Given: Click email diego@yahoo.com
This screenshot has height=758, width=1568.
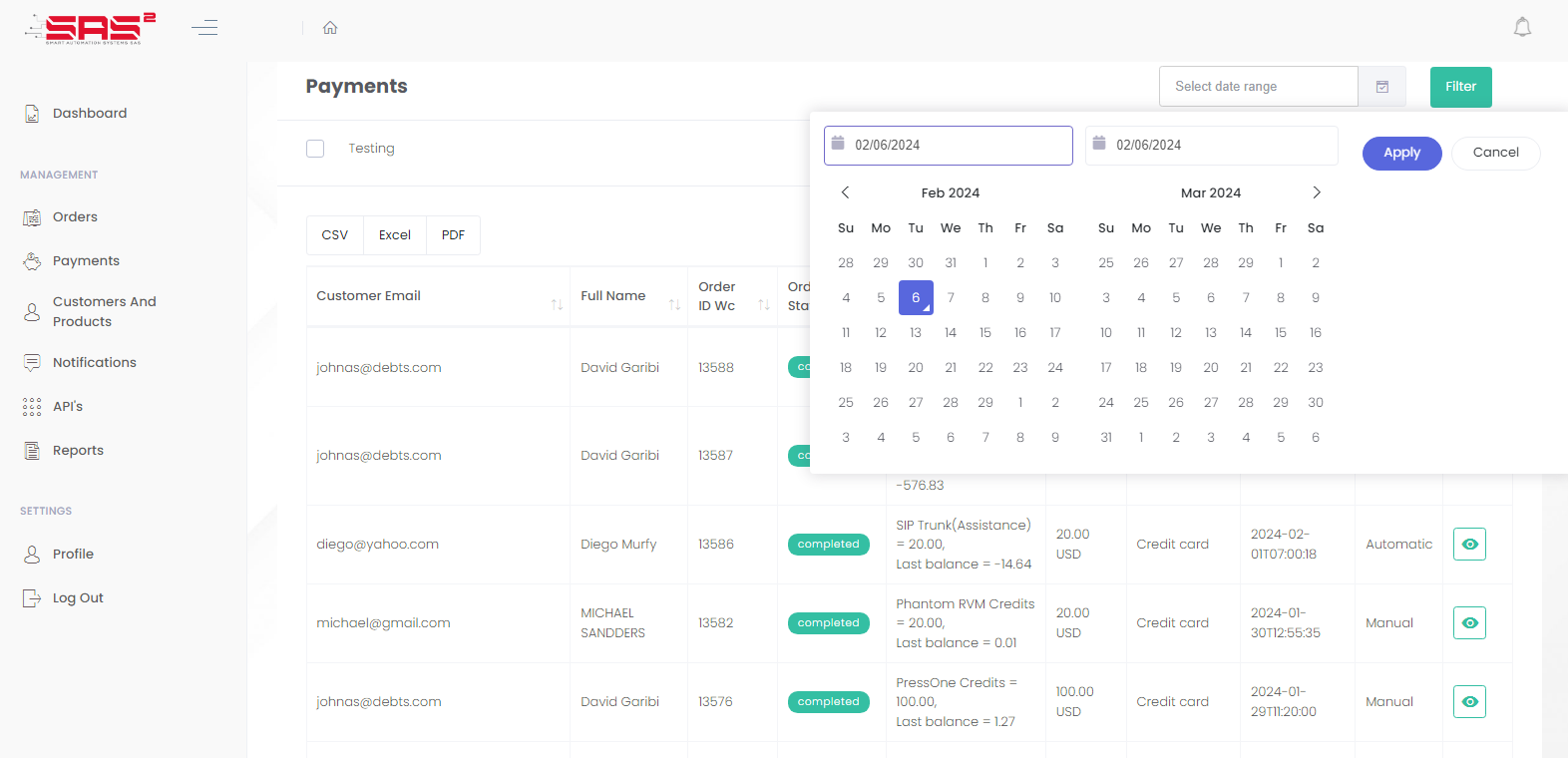Looking at the screenshot, I should (377, 545).
